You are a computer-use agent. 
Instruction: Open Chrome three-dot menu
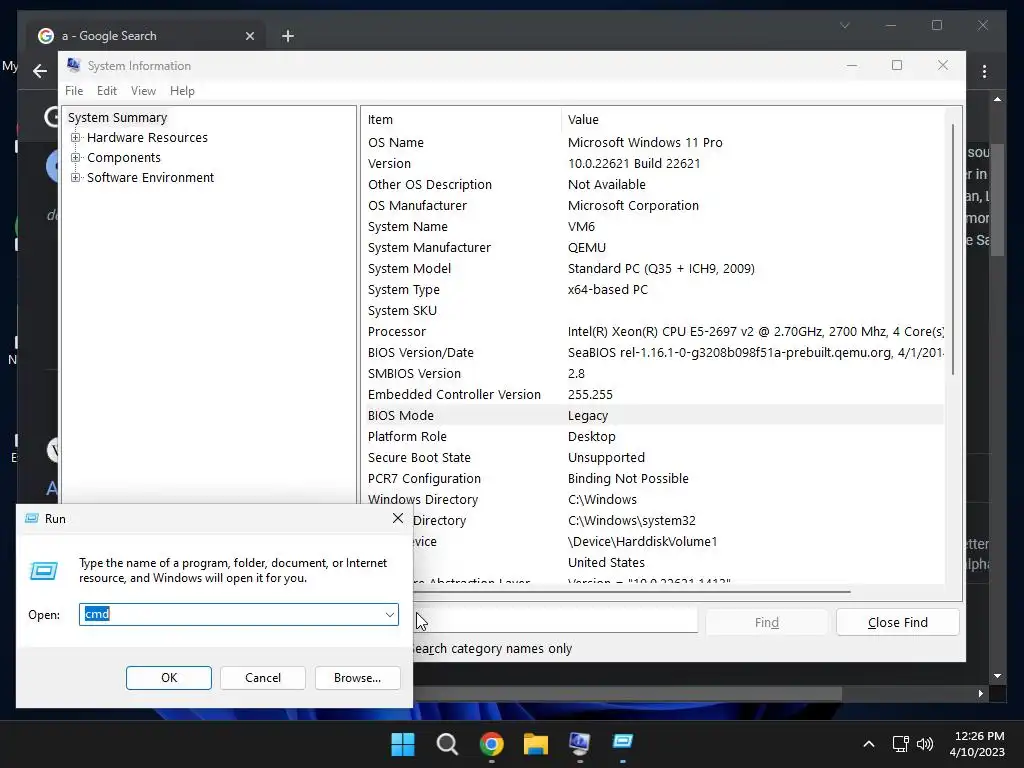click(x=984, y=71)
